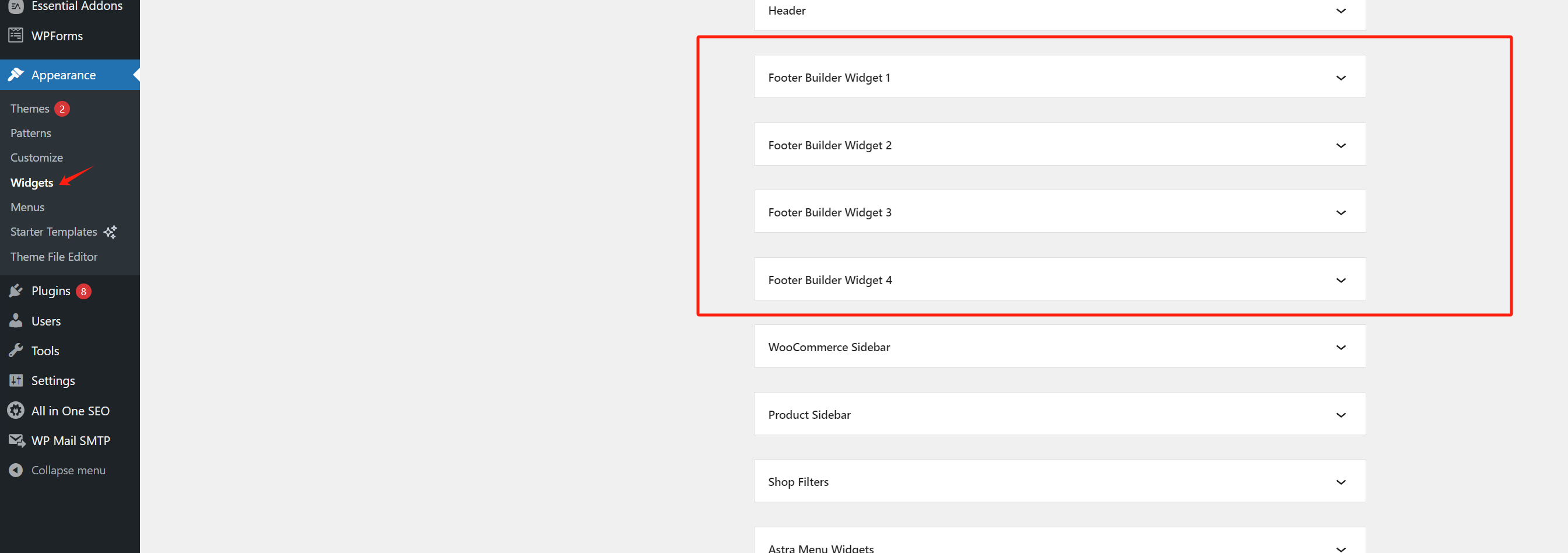Click the Plugins plug icon
The image size is (1568, 553).
pyautogui.click(x=16, y=291)
